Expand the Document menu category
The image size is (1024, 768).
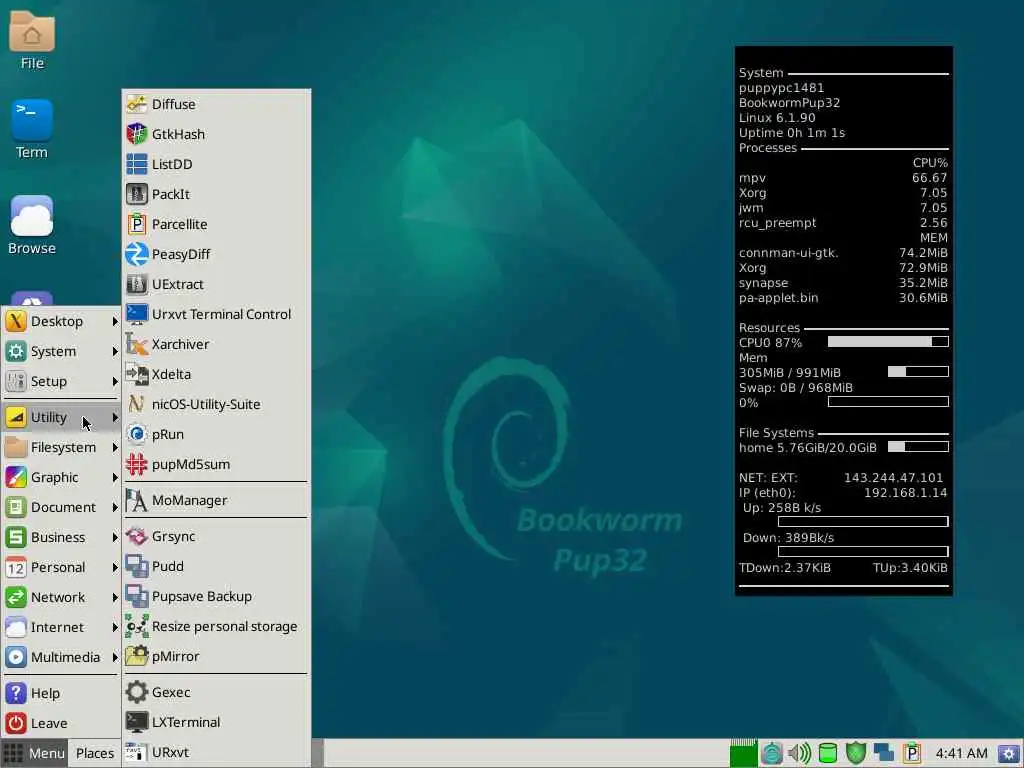pos(61,507)
